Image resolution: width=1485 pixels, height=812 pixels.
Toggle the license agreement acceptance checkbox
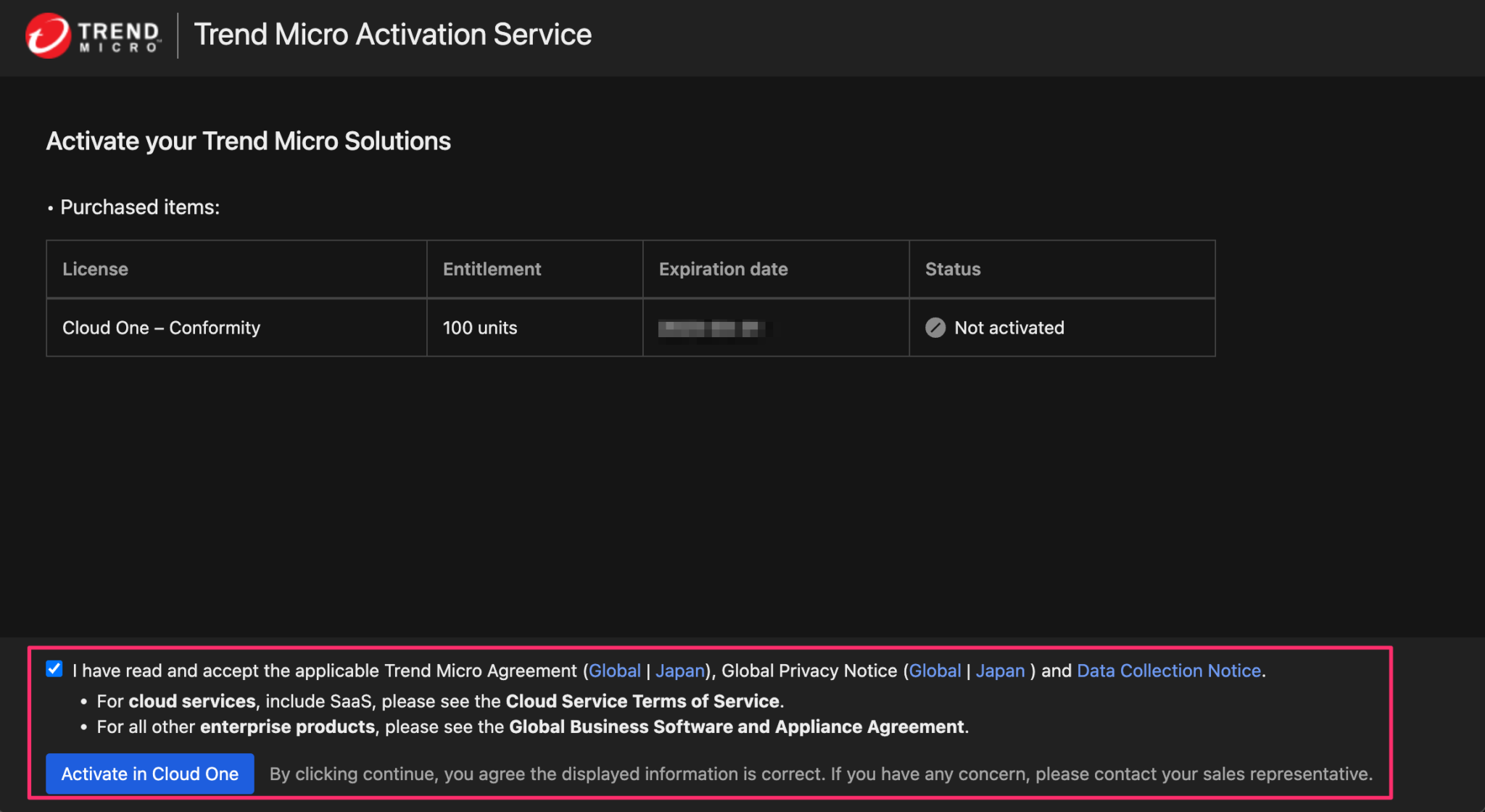(54, 669)
